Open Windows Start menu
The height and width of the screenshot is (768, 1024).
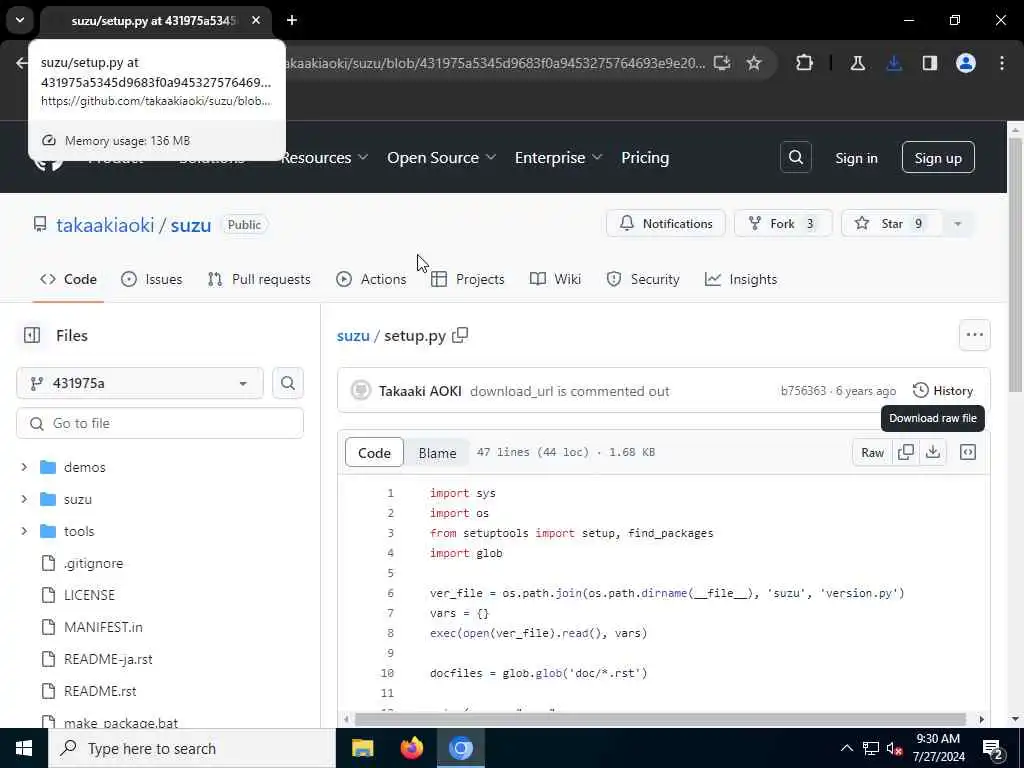[x=24, y=748]
